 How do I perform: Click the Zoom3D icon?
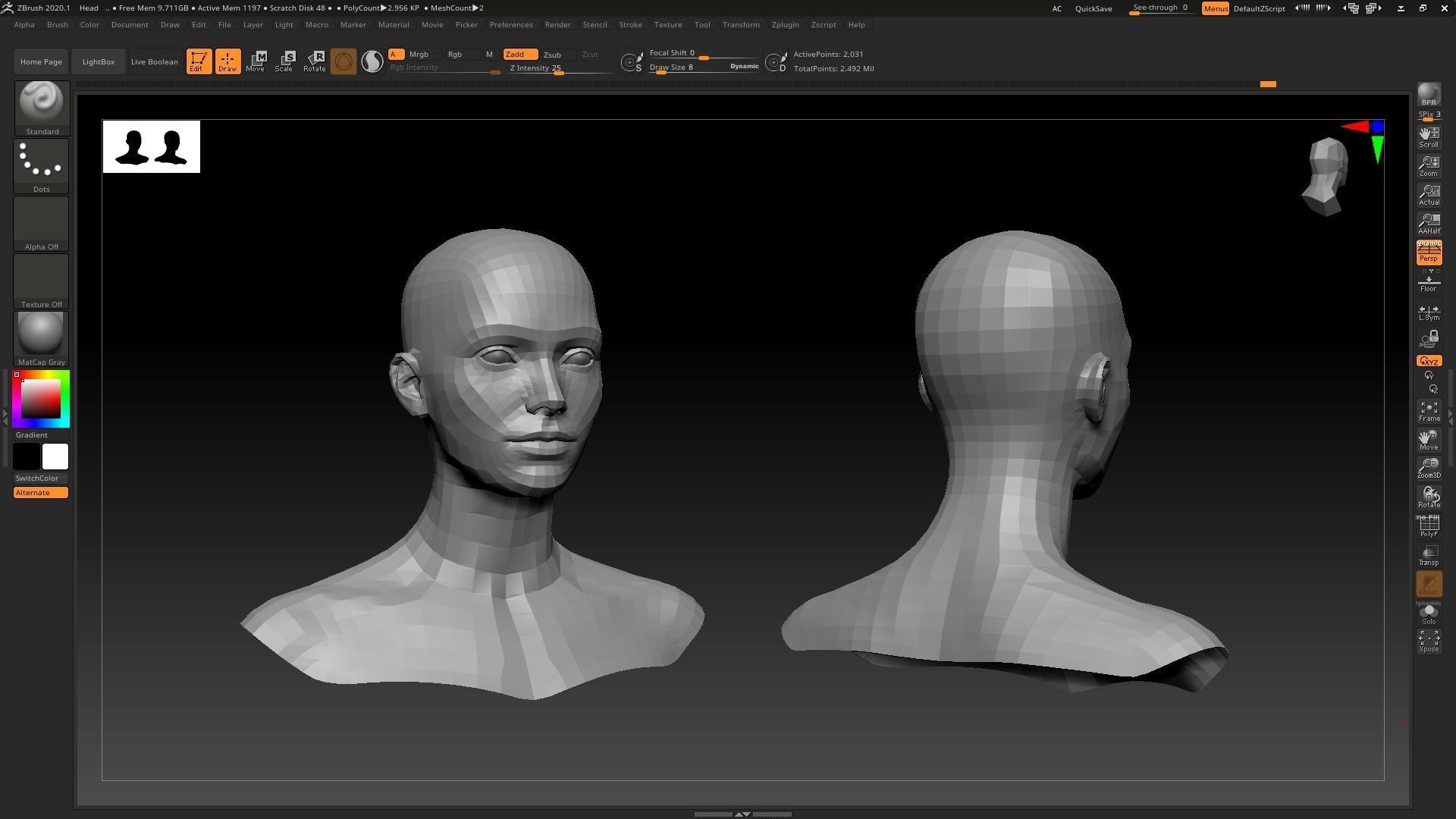pyautogui.click(x=1429, y=469)
